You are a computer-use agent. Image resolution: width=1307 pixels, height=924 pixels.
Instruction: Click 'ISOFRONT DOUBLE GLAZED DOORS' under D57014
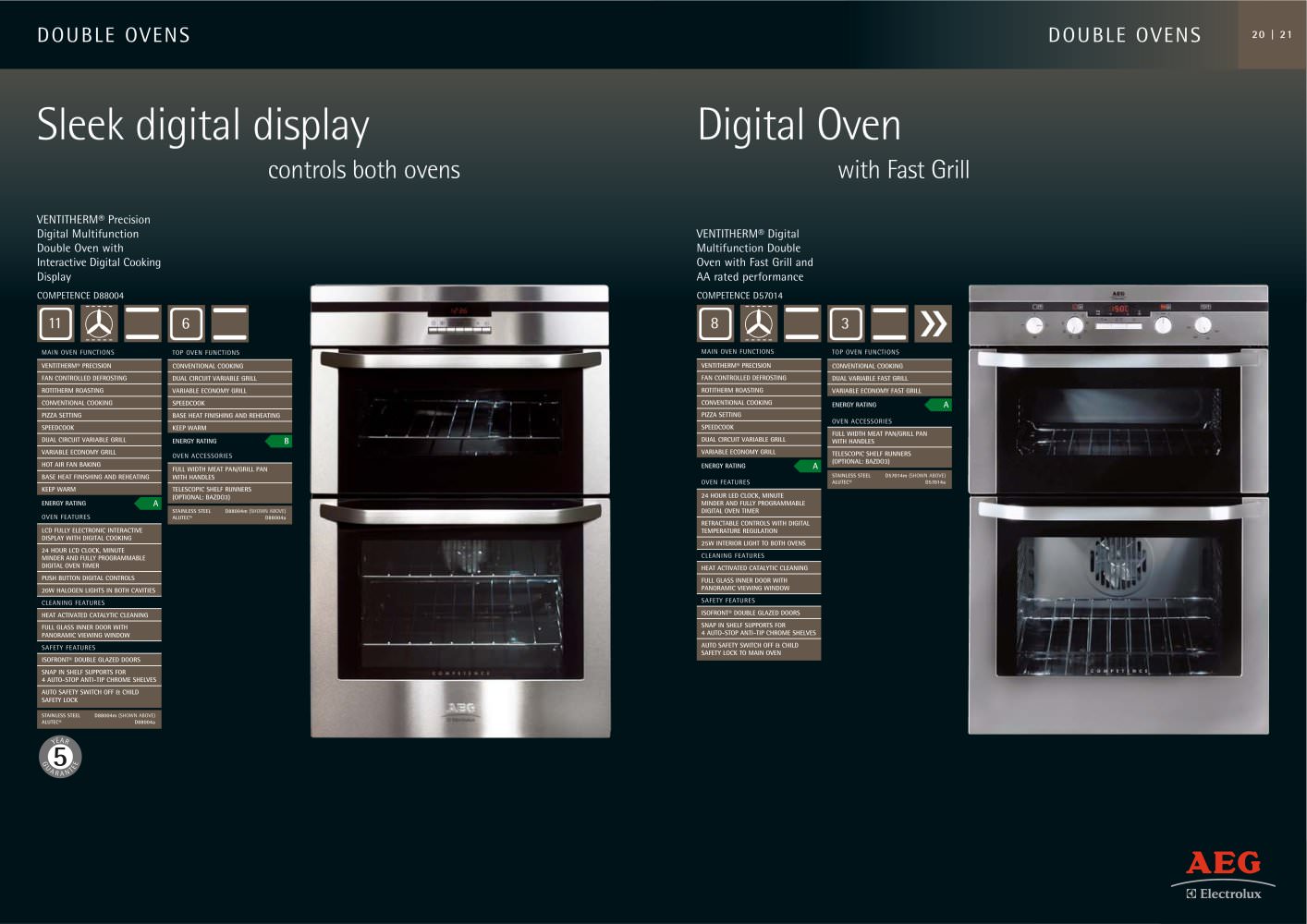pos(759,613)
